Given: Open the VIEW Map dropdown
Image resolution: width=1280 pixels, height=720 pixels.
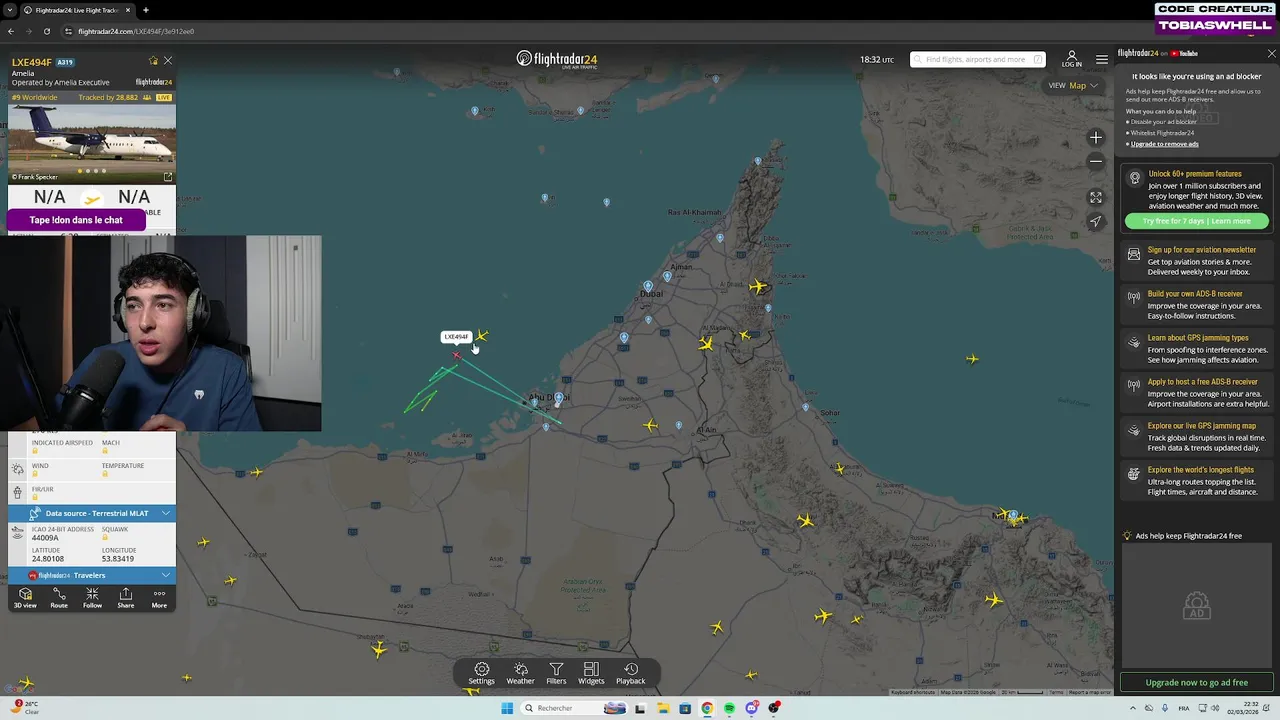Looking at the screenshot, I should point(1073,85).
